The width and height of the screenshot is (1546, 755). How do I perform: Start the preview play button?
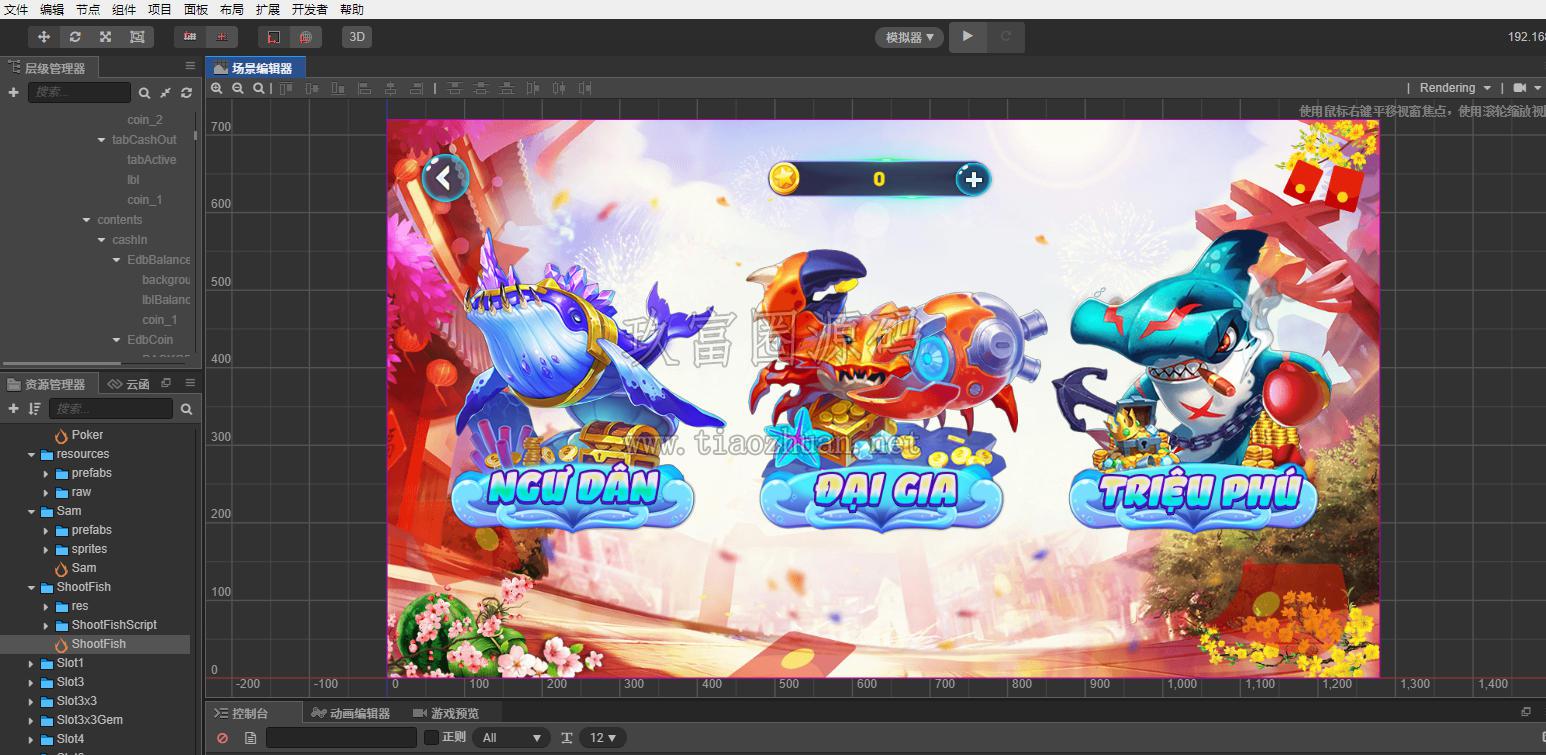tap(967, 37)
